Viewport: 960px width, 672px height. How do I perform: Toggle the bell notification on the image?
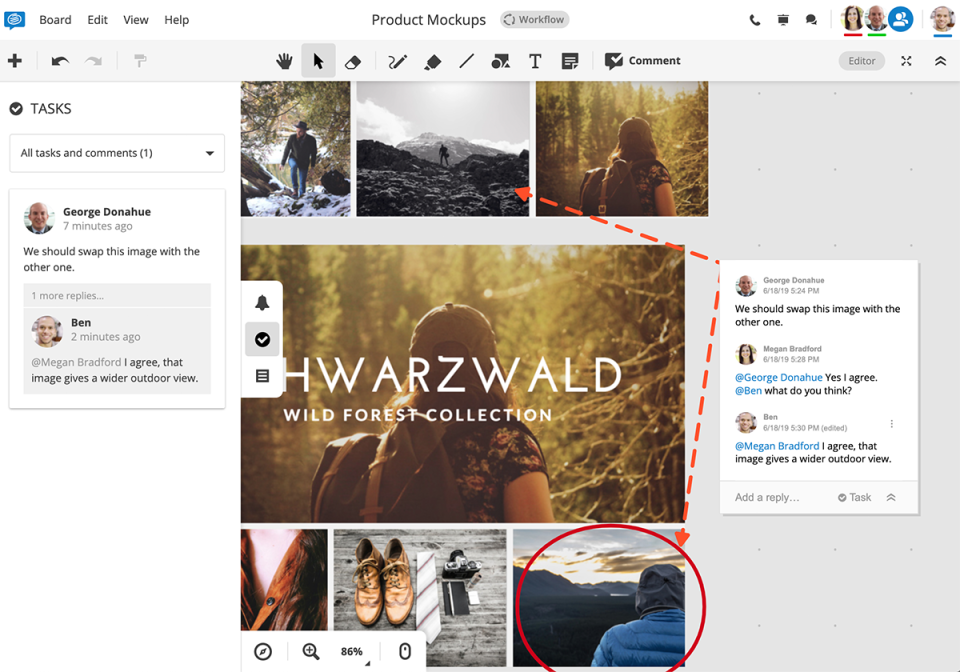point(262,302)
